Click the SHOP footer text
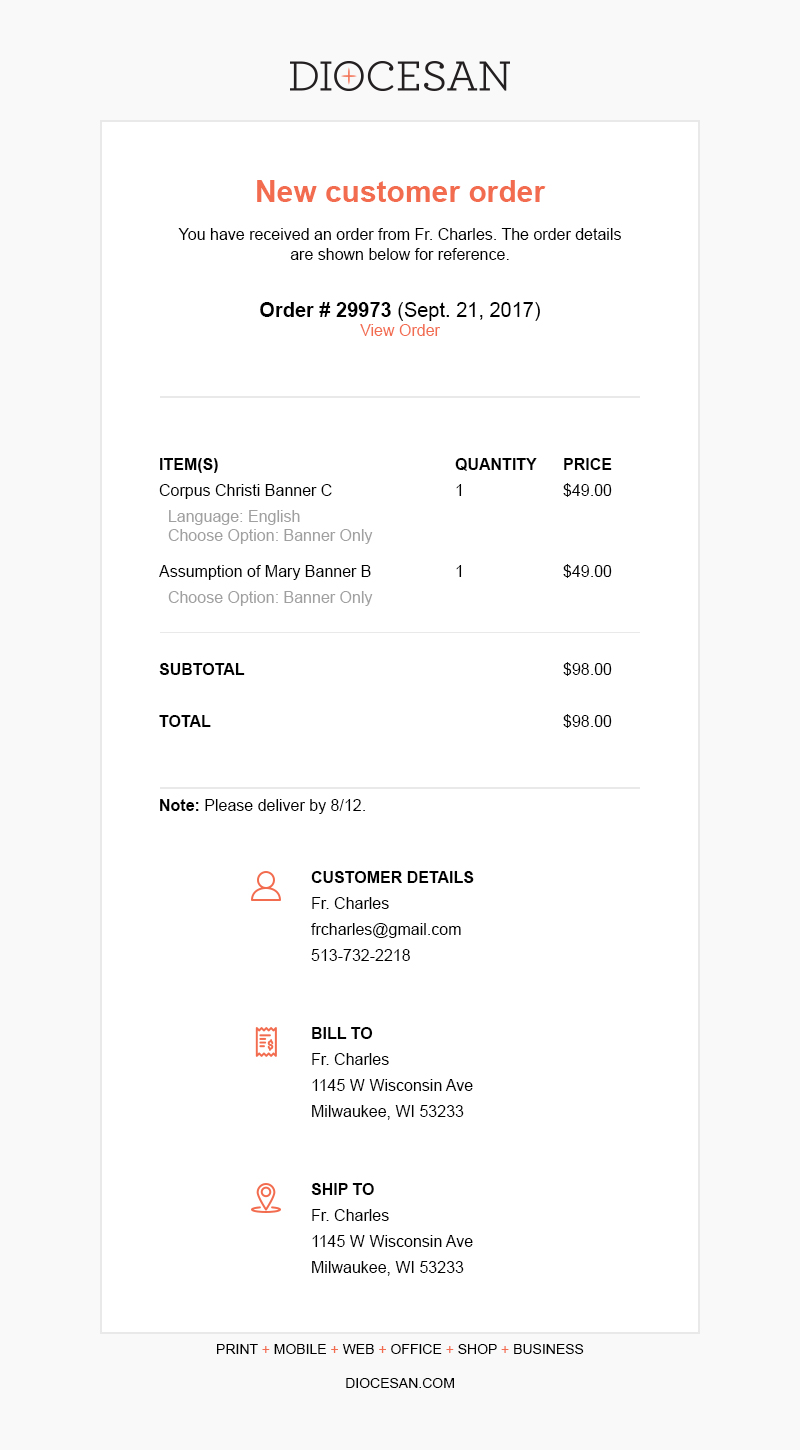 (477, 1349)
